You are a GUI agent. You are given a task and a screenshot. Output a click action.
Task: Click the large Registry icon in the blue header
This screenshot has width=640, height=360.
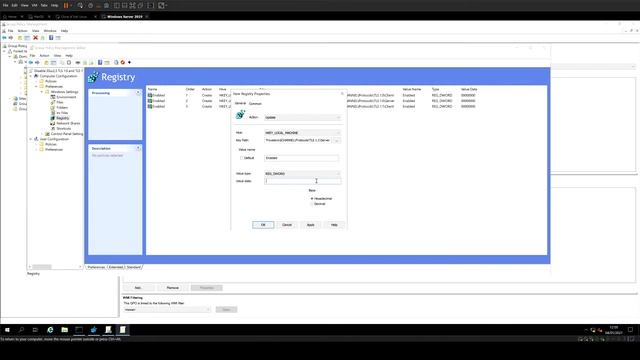[93, 77]
